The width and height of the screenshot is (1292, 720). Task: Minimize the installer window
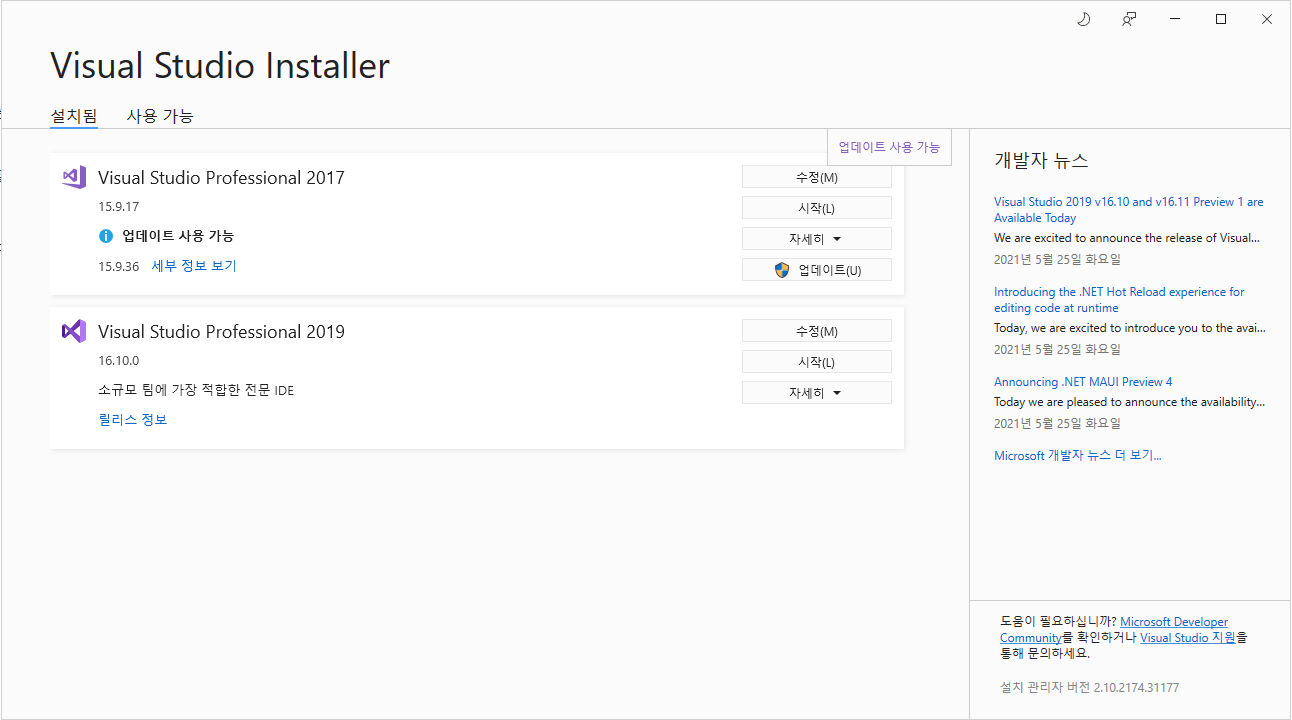(1175, 19)
